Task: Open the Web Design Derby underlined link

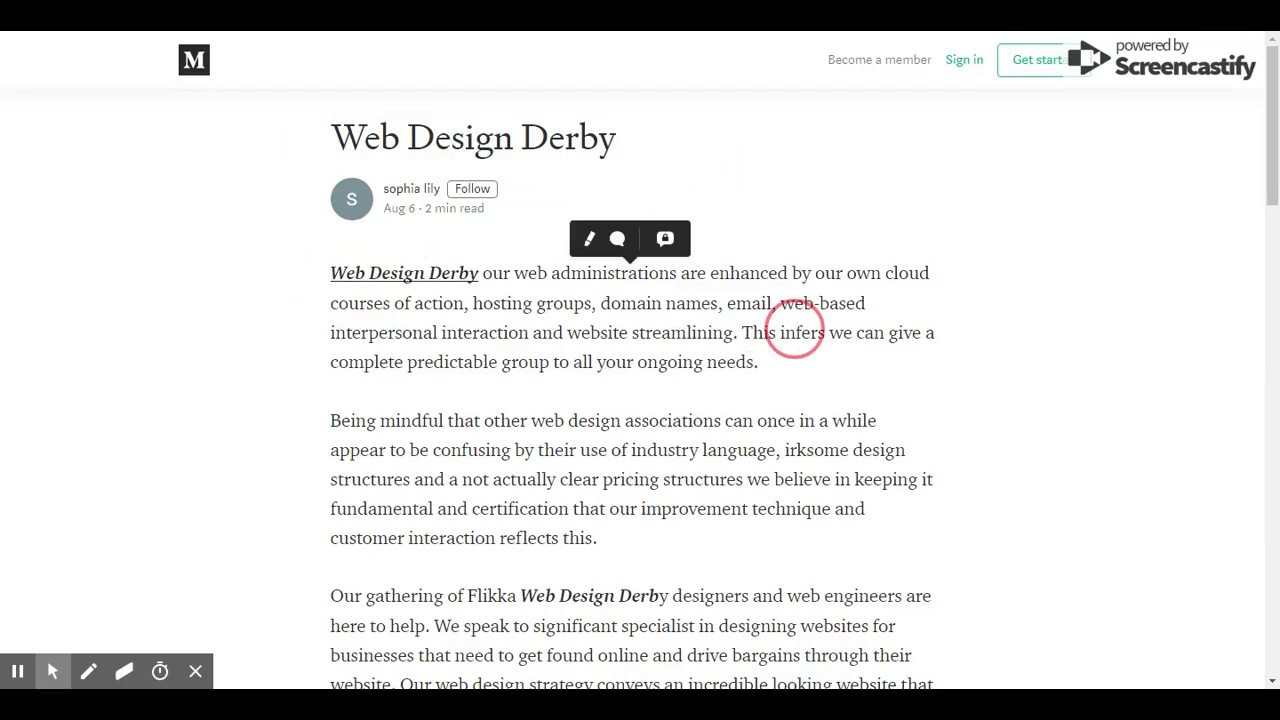Action: [404, 273]
